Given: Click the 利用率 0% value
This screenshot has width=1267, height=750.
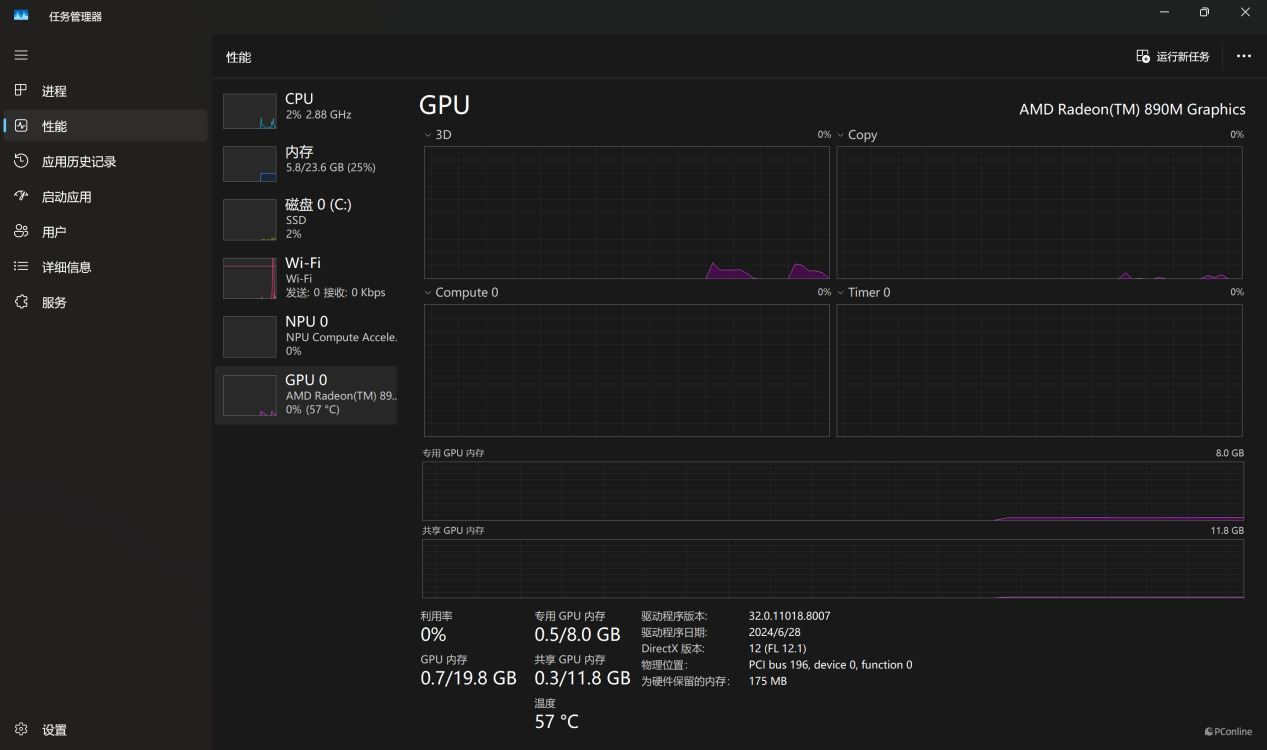Looking at the screenshot, I should click(433, 634).
